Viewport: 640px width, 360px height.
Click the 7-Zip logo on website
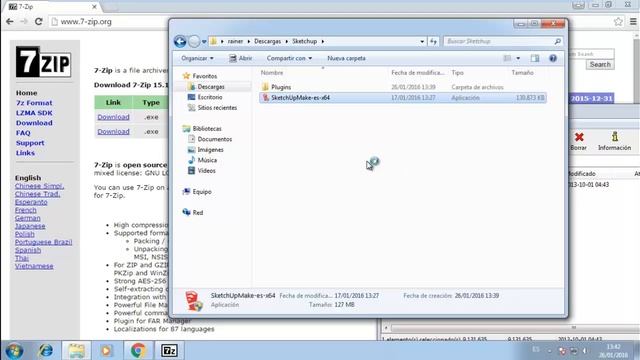click(43, 62)
